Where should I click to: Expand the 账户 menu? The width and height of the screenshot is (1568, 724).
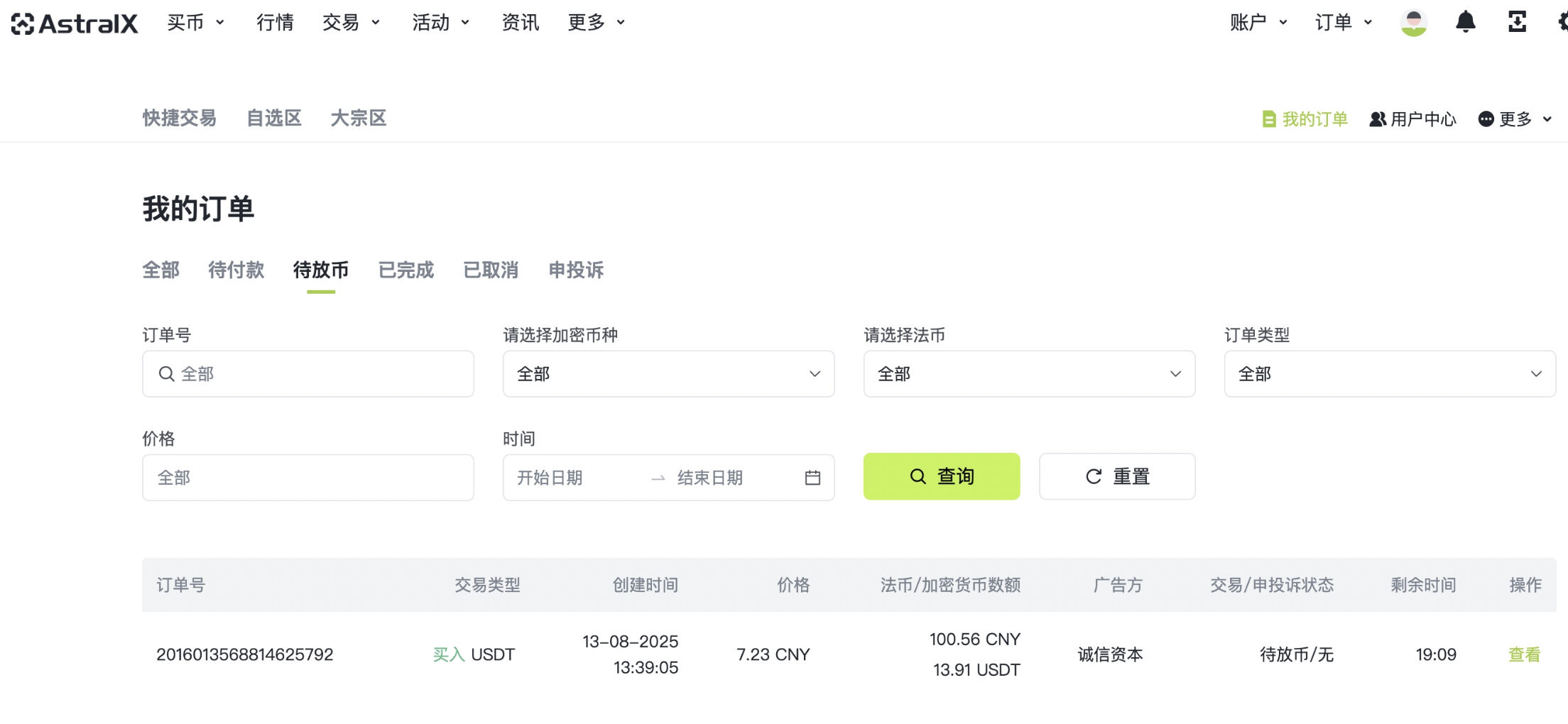[1258, 23]
